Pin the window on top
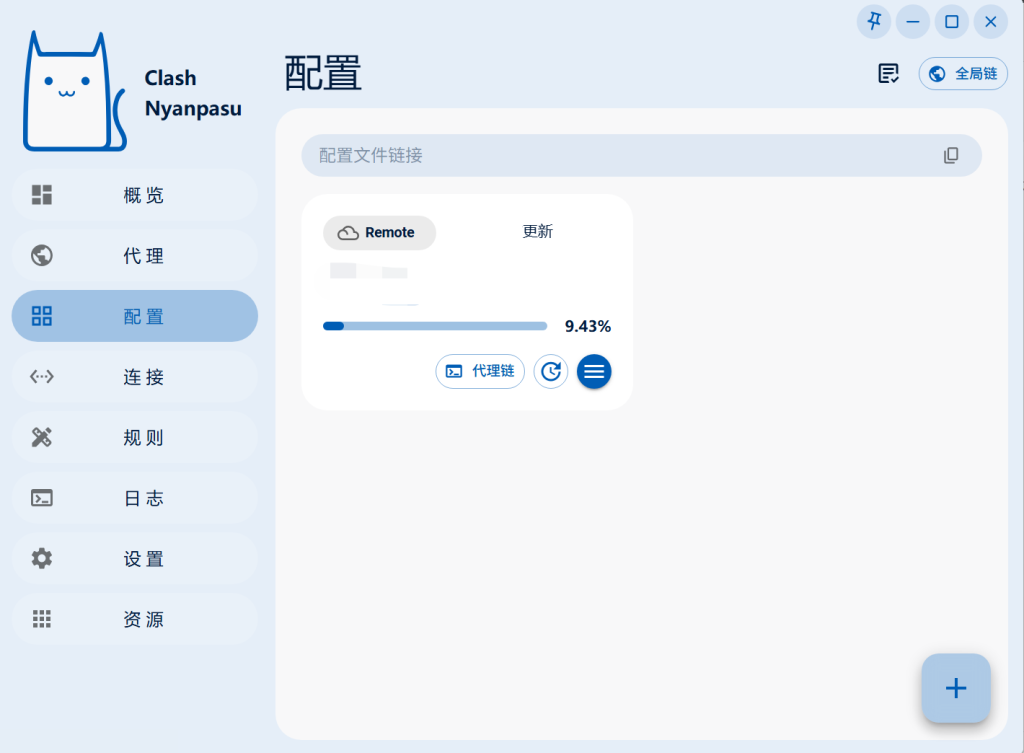1024x753 pixels. (x=873, y=21)
